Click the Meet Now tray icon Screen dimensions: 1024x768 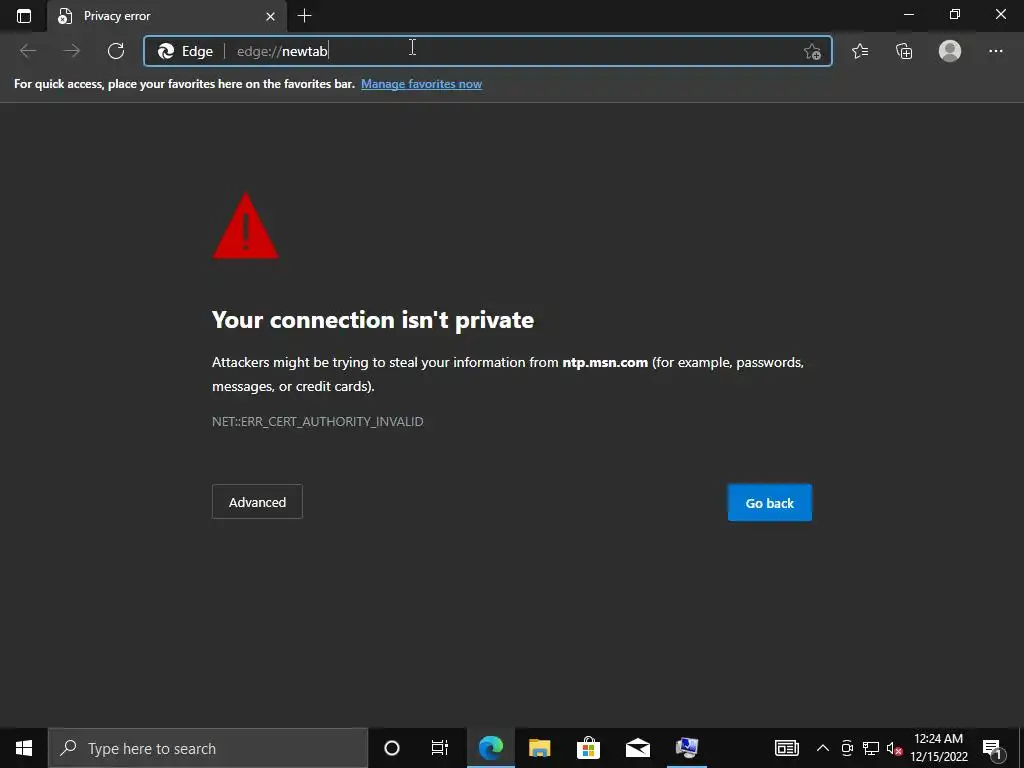point(847,748)
